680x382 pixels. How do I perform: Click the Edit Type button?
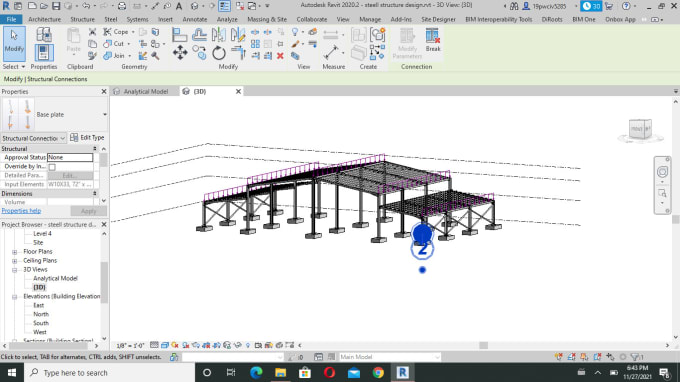pyautogui.click(x=87, y=137)
